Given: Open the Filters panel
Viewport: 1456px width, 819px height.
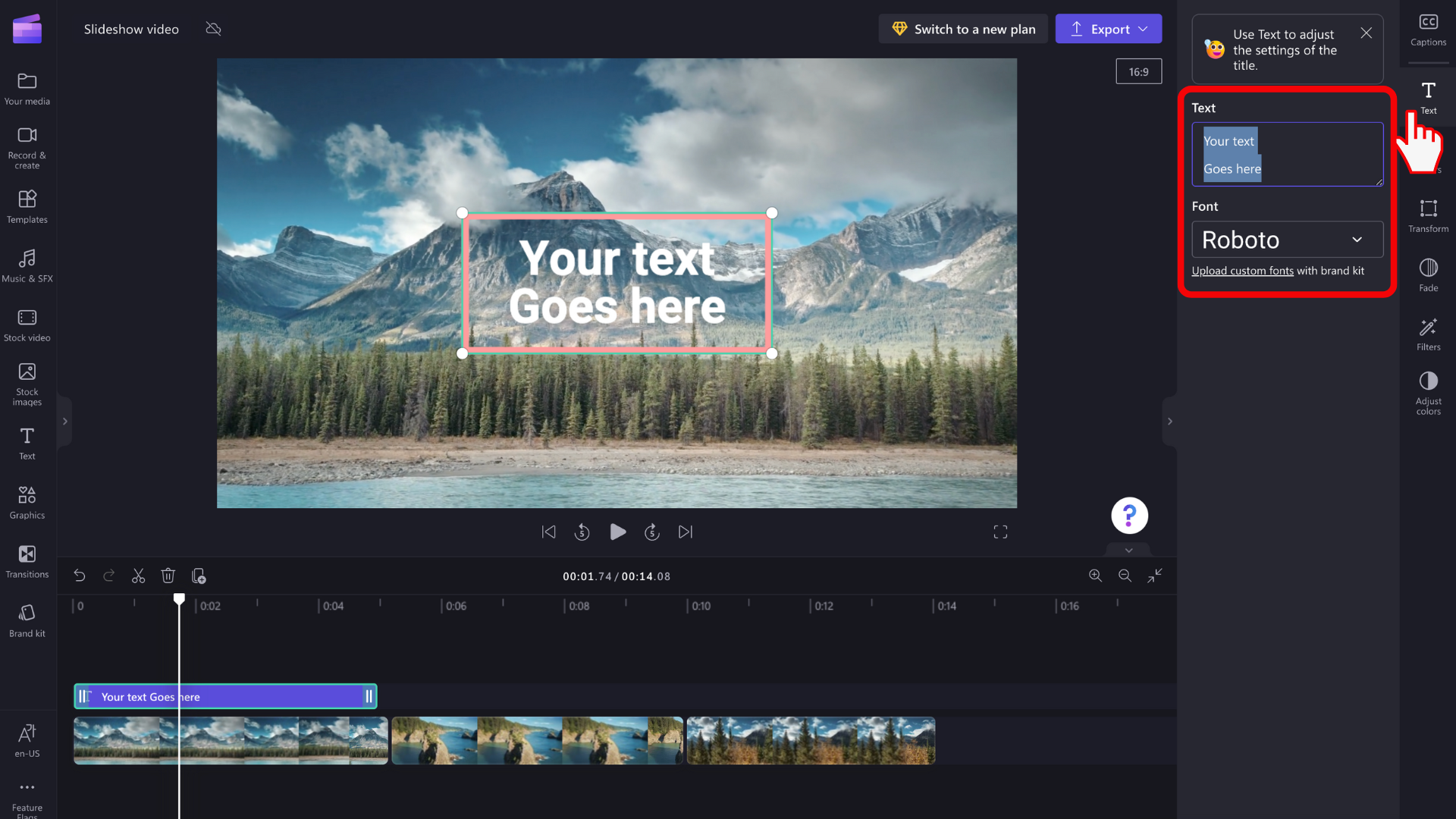Looking at the screenshot, I should tap(1428, 334).
